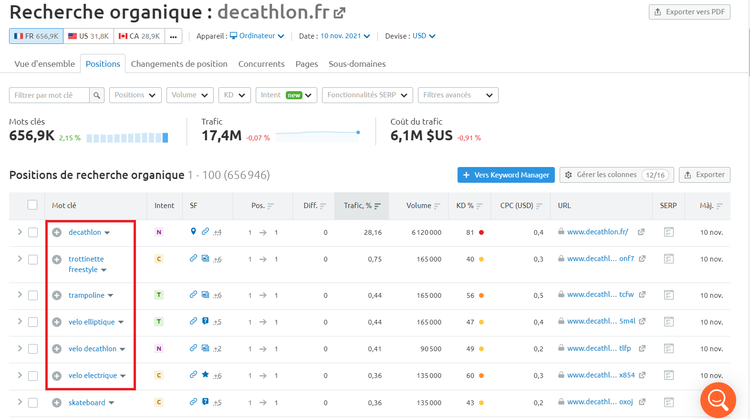Open the orange search chat bubble
This screenshot has width=750, height=419.
[718, 400]
